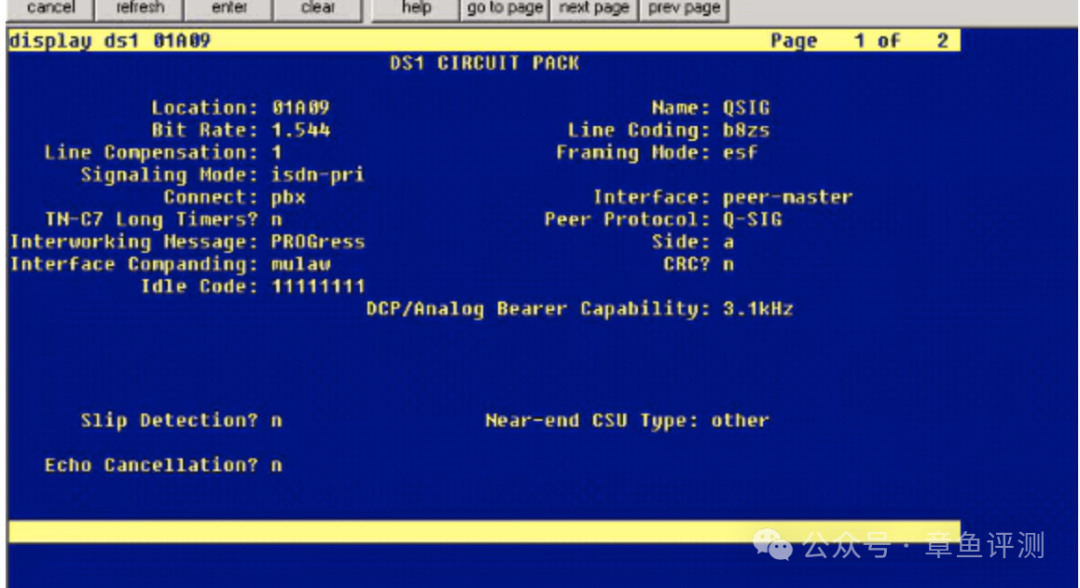
Task: Select the Interface value peer-master
Action: tap(787, 198)
